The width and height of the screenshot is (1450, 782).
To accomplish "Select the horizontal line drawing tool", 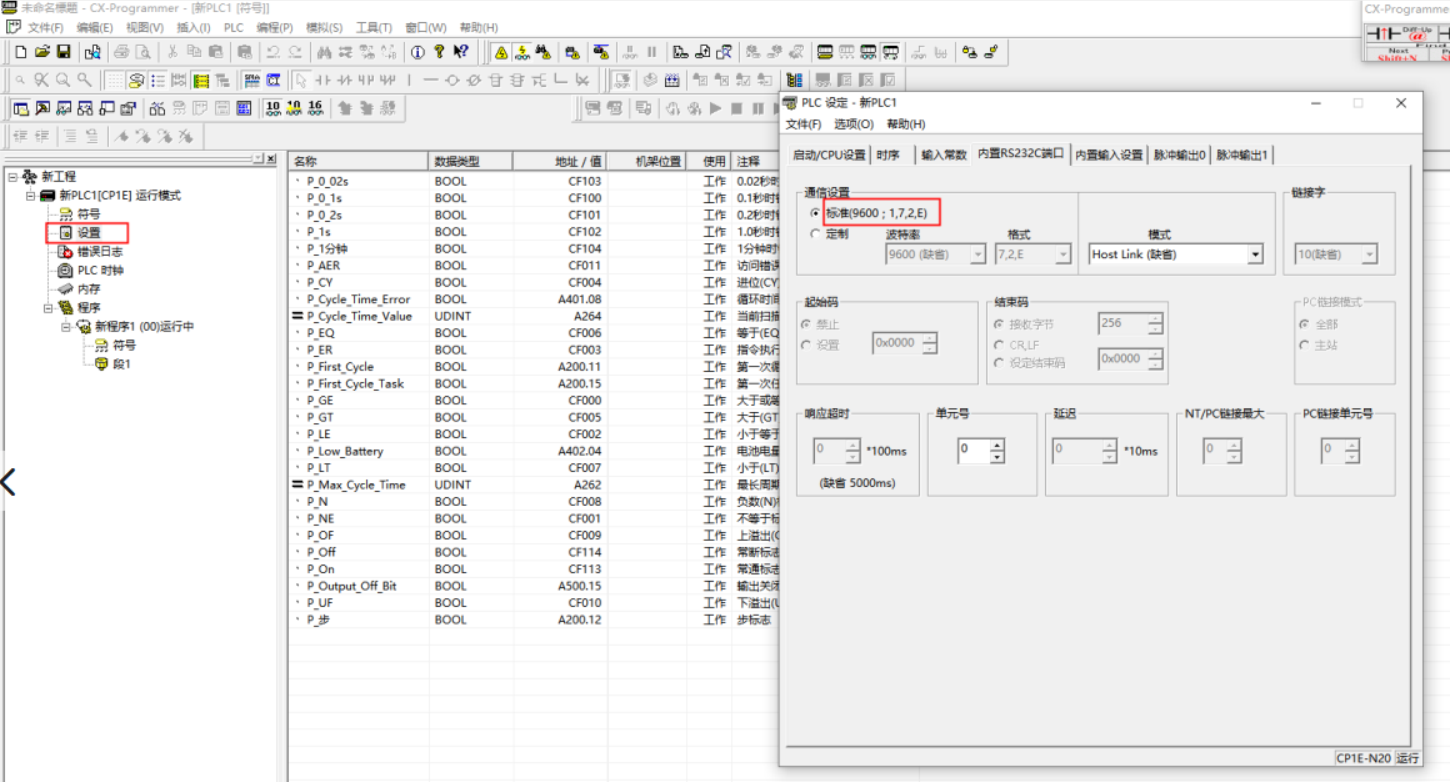I will [x=430, y=80].
